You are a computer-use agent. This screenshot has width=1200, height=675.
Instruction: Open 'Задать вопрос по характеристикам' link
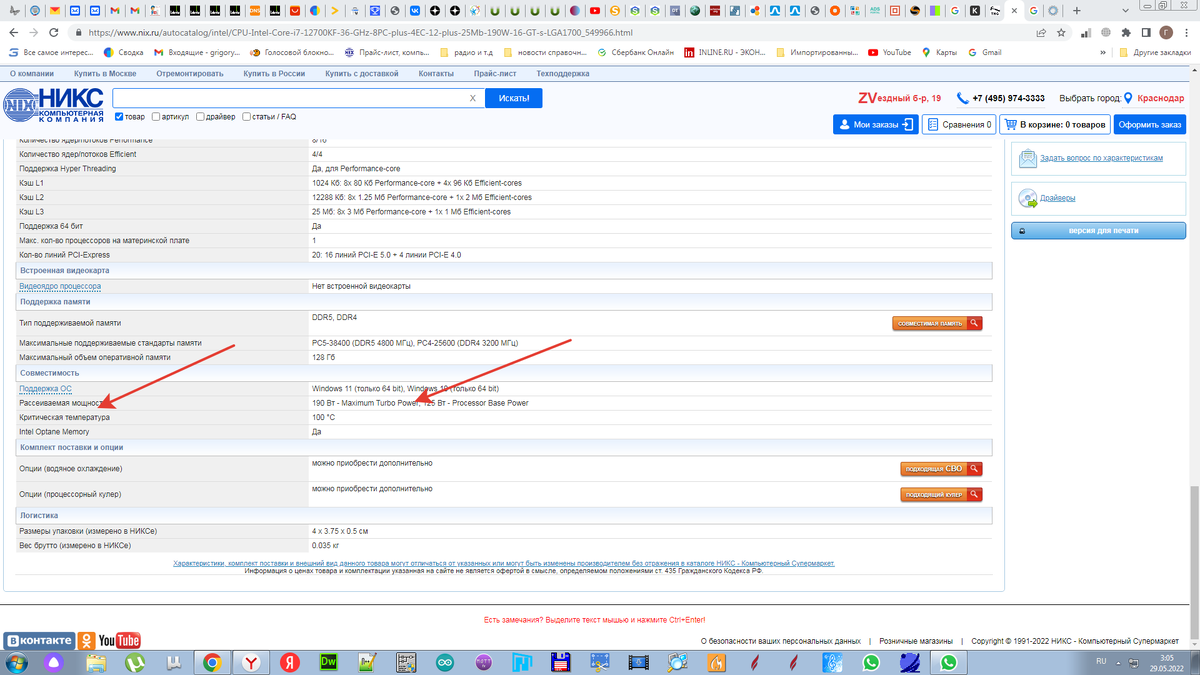1101,158
